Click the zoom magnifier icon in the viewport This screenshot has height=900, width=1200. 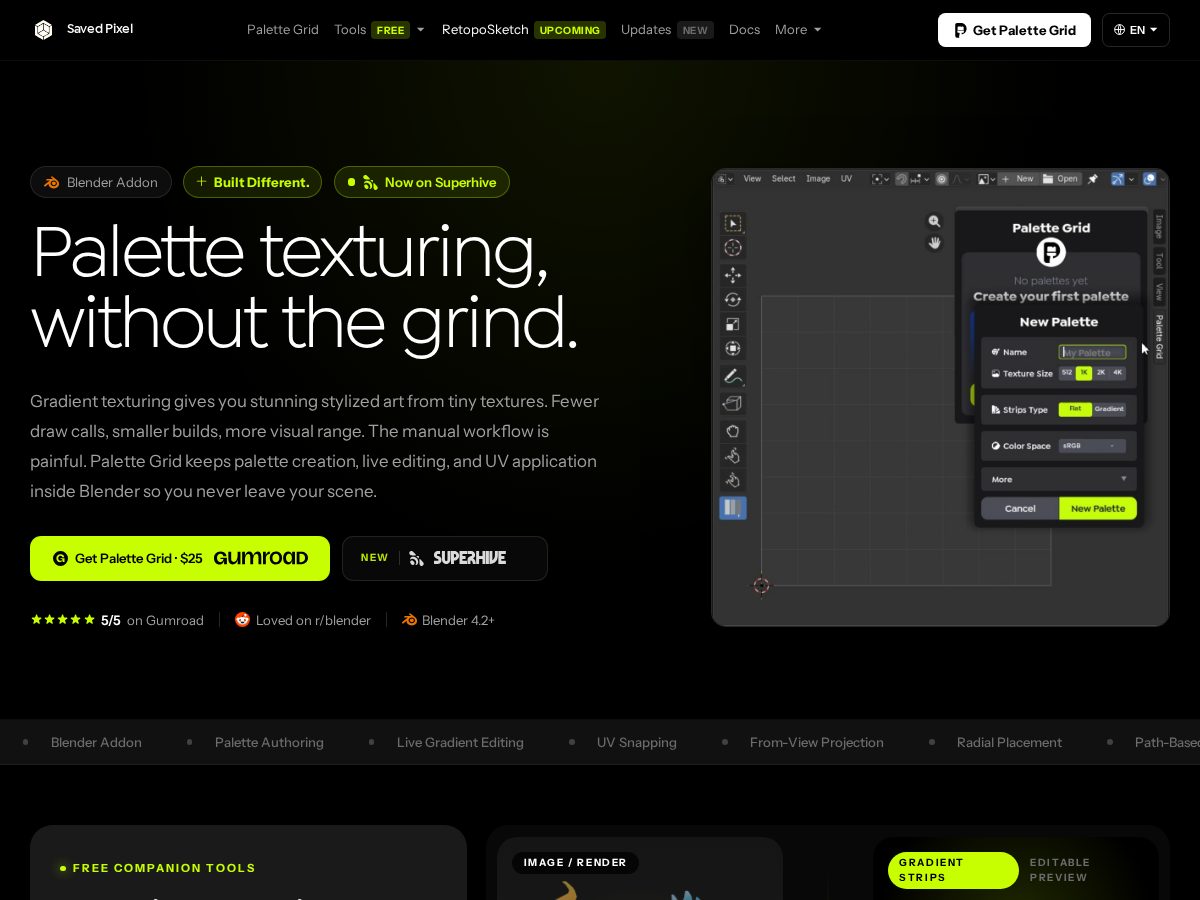point(934,221)
